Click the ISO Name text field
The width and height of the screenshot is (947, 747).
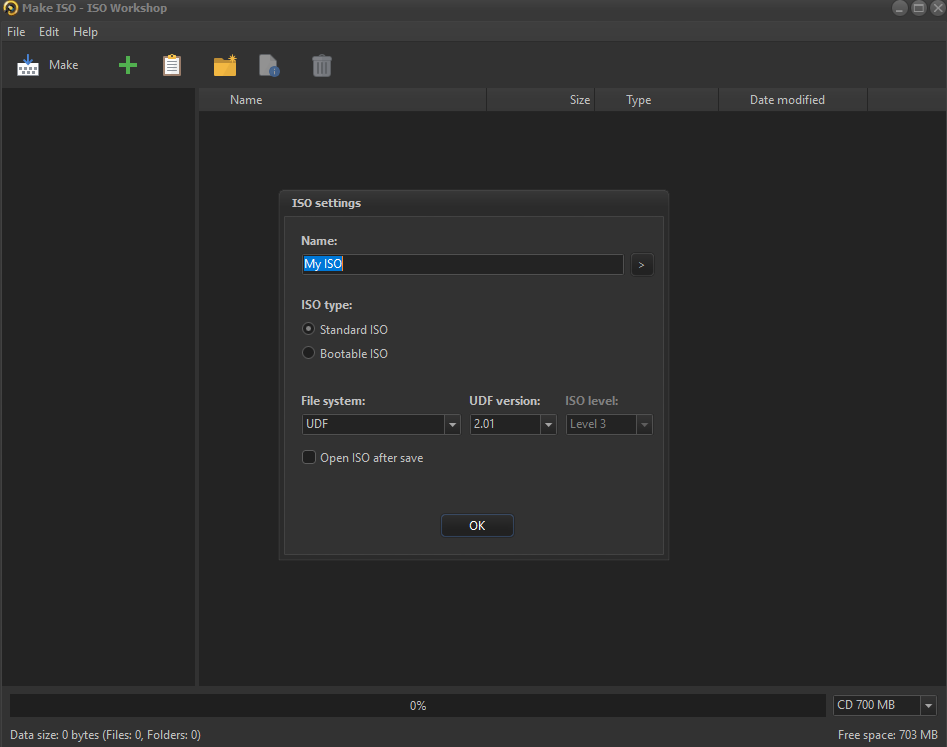(462, 265)
